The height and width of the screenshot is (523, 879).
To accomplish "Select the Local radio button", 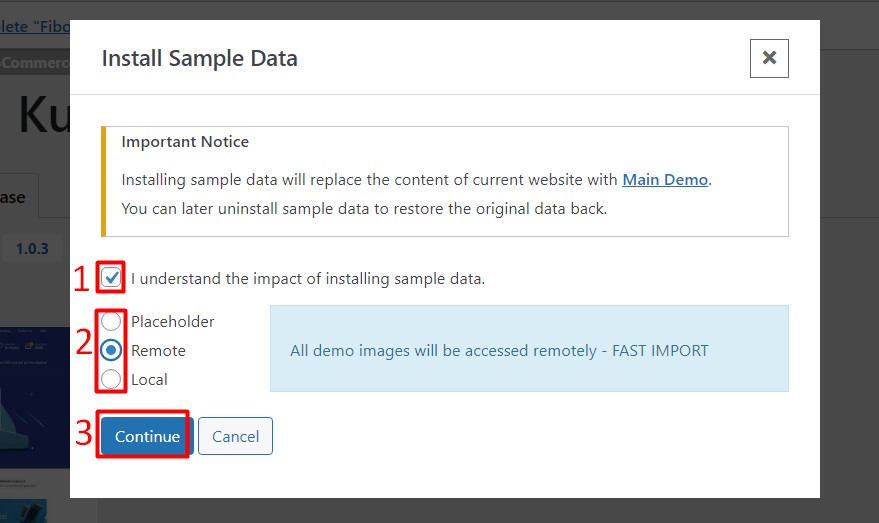I will click(x=111, y=379).
